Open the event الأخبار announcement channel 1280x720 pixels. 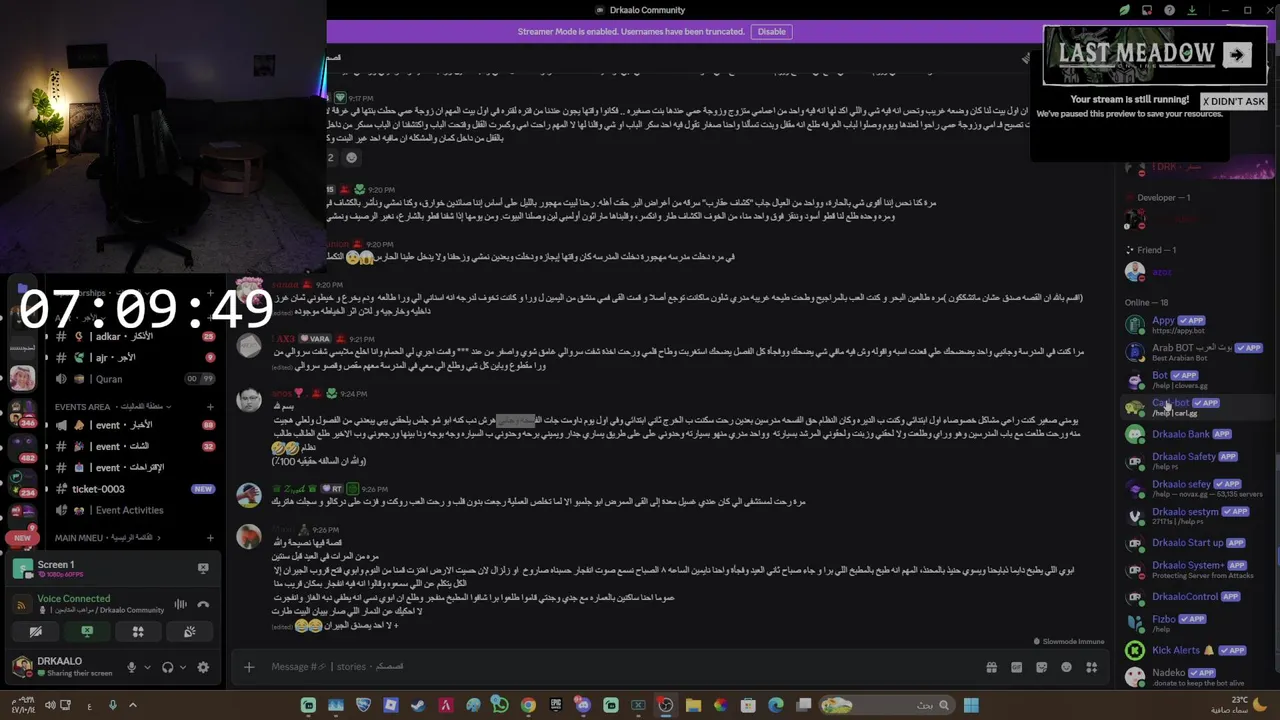click(136, 425)
